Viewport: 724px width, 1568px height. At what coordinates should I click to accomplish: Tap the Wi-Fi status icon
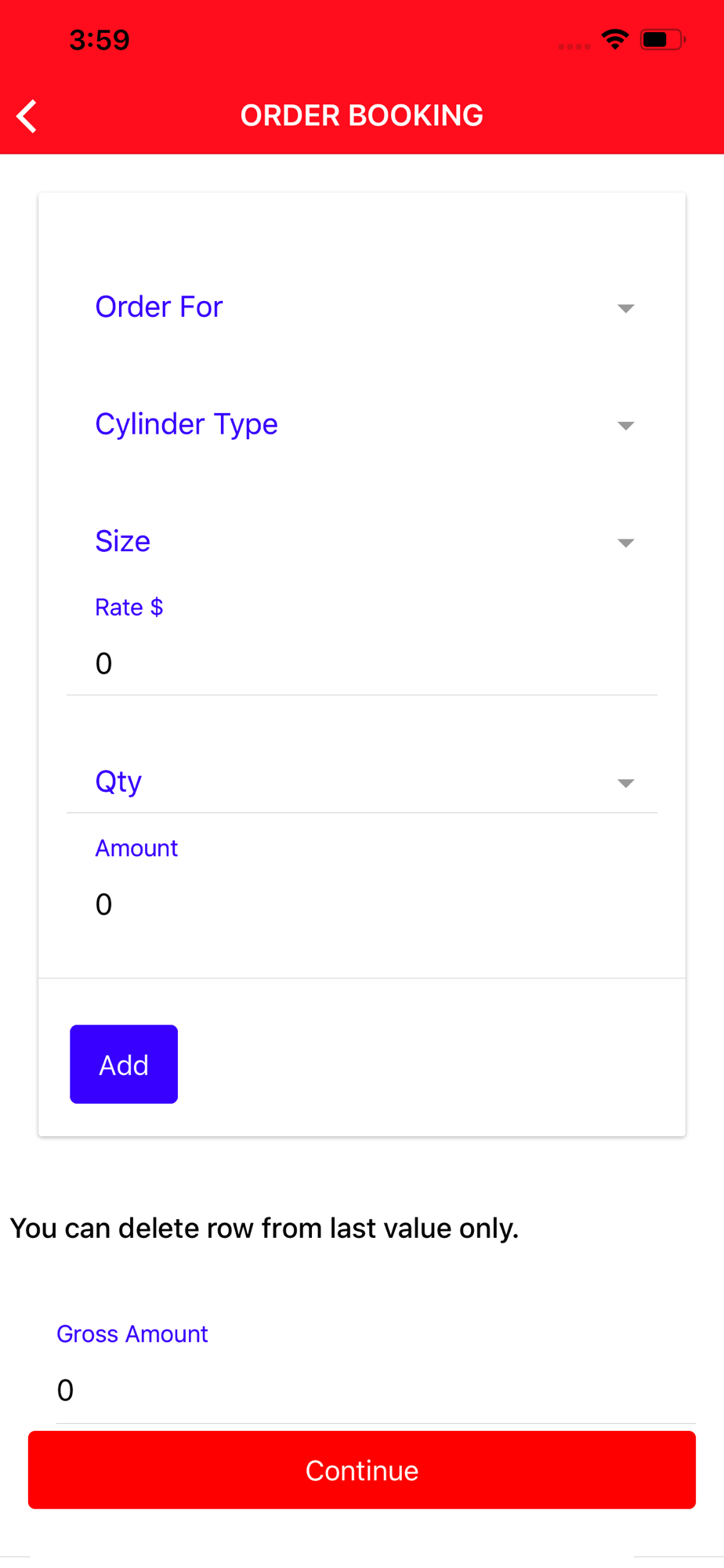coord(615,39)
